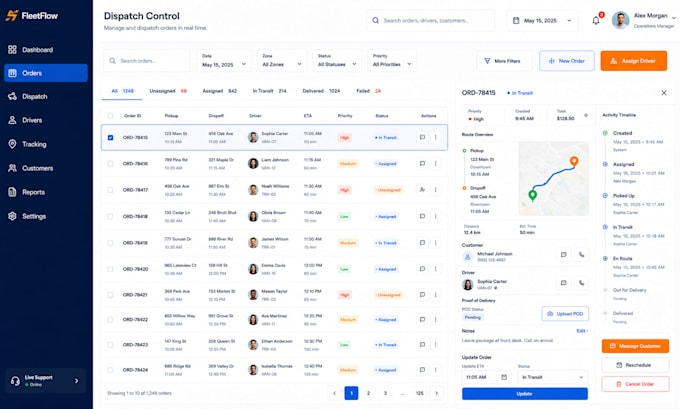Check the ORD-78416 row checkbox
The width and height of the screenshot is (680, 409).
point(110,164)
